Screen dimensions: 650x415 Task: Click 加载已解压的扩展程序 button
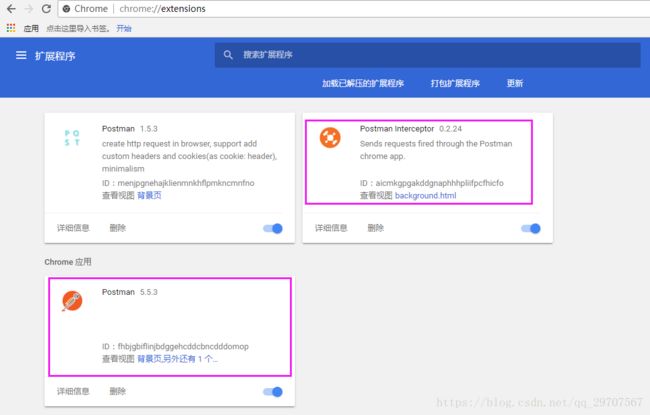coord(363,83)
